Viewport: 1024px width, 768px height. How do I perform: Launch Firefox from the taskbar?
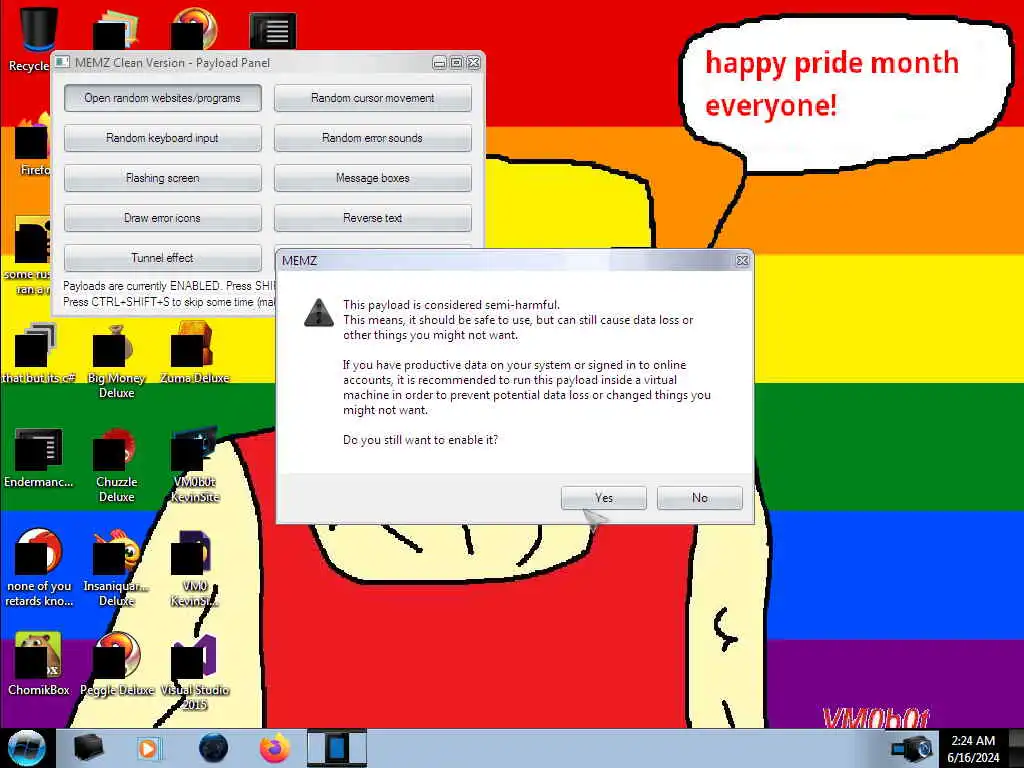pos(275,748)
